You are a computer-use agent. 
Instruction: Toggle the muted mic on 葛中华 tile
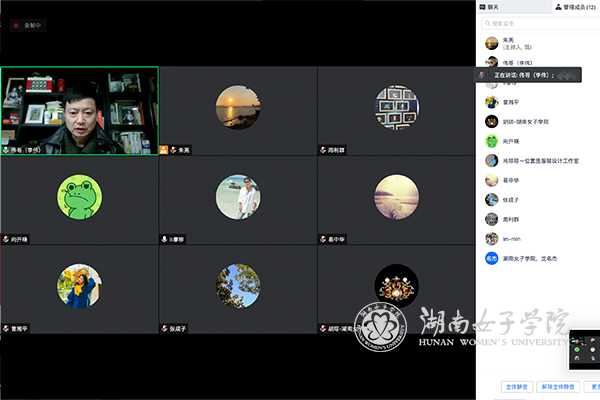tap(323, 239)
